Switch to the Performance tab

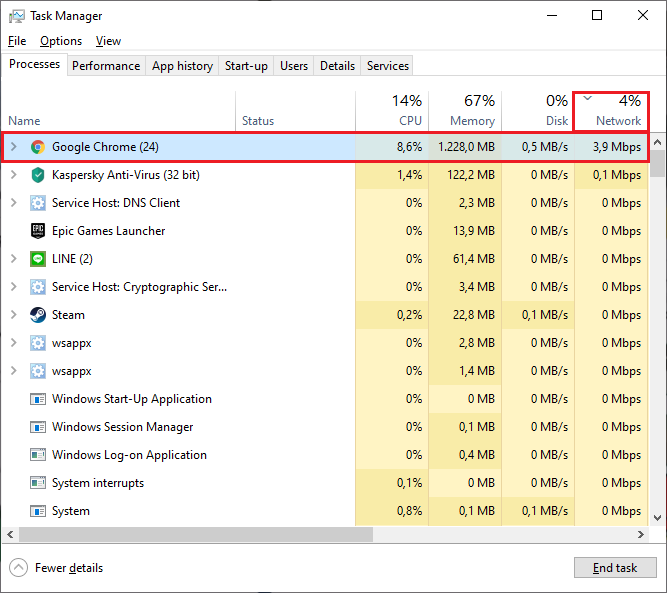click(x=106, y=66)
